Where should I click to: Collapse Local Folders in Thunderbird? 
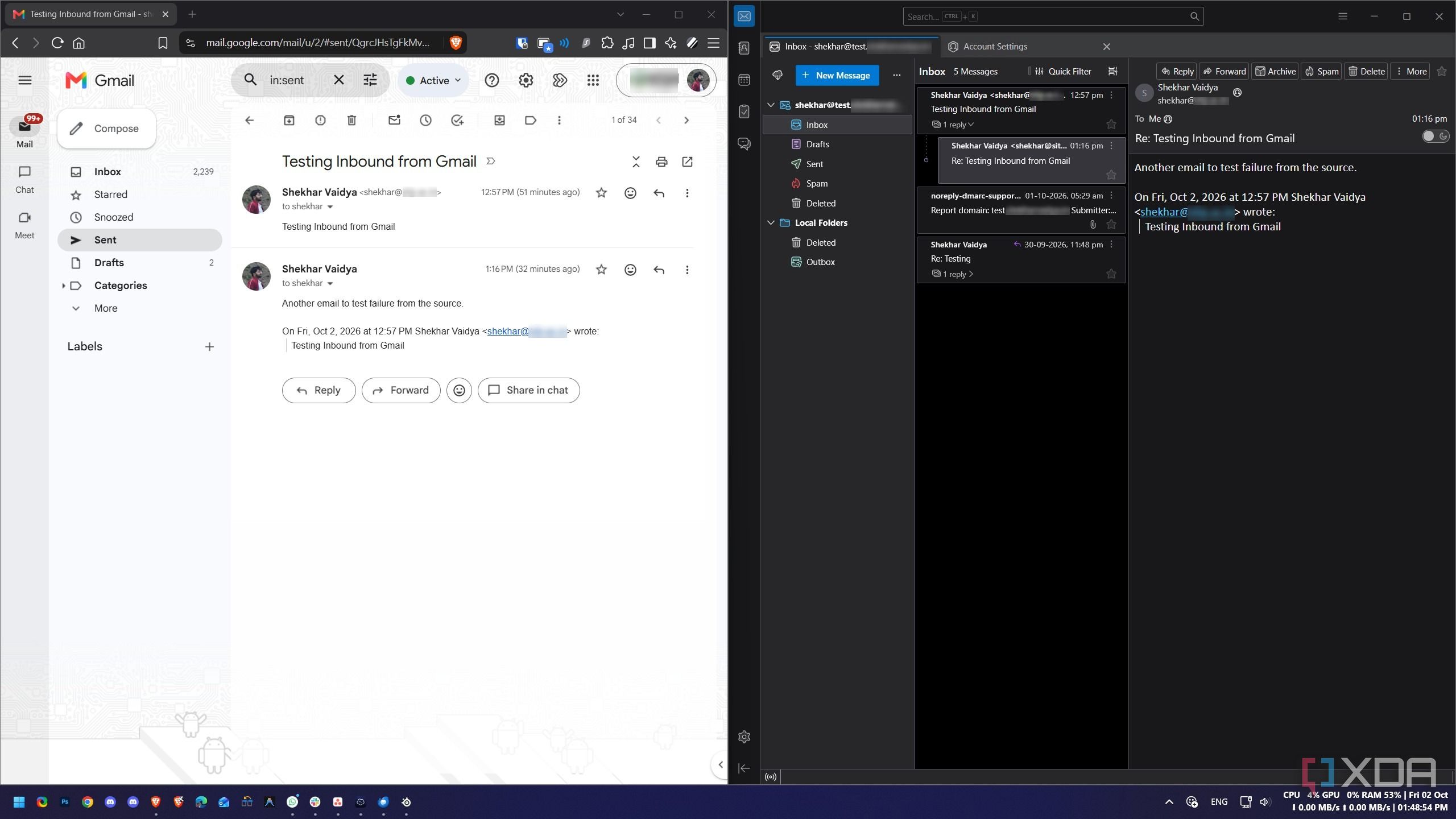coord(771,223)
